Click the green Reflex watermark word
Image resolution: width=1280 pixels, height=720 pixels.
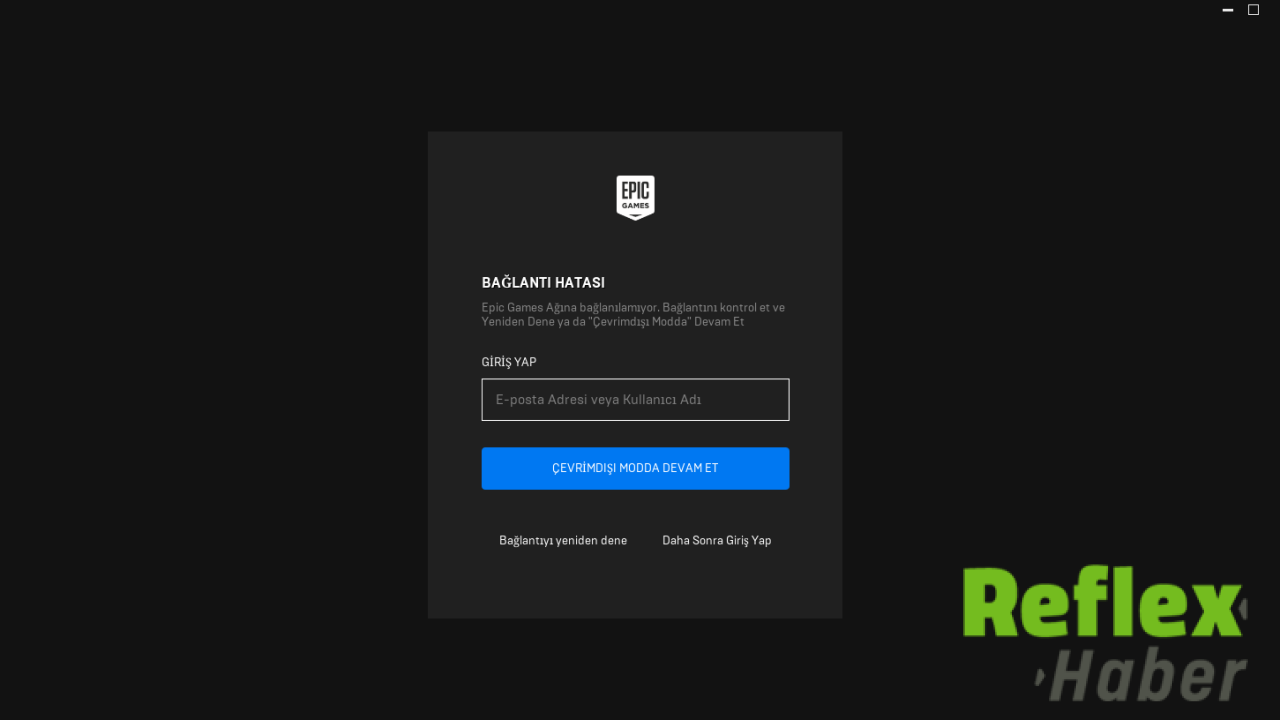(1100, 602)
